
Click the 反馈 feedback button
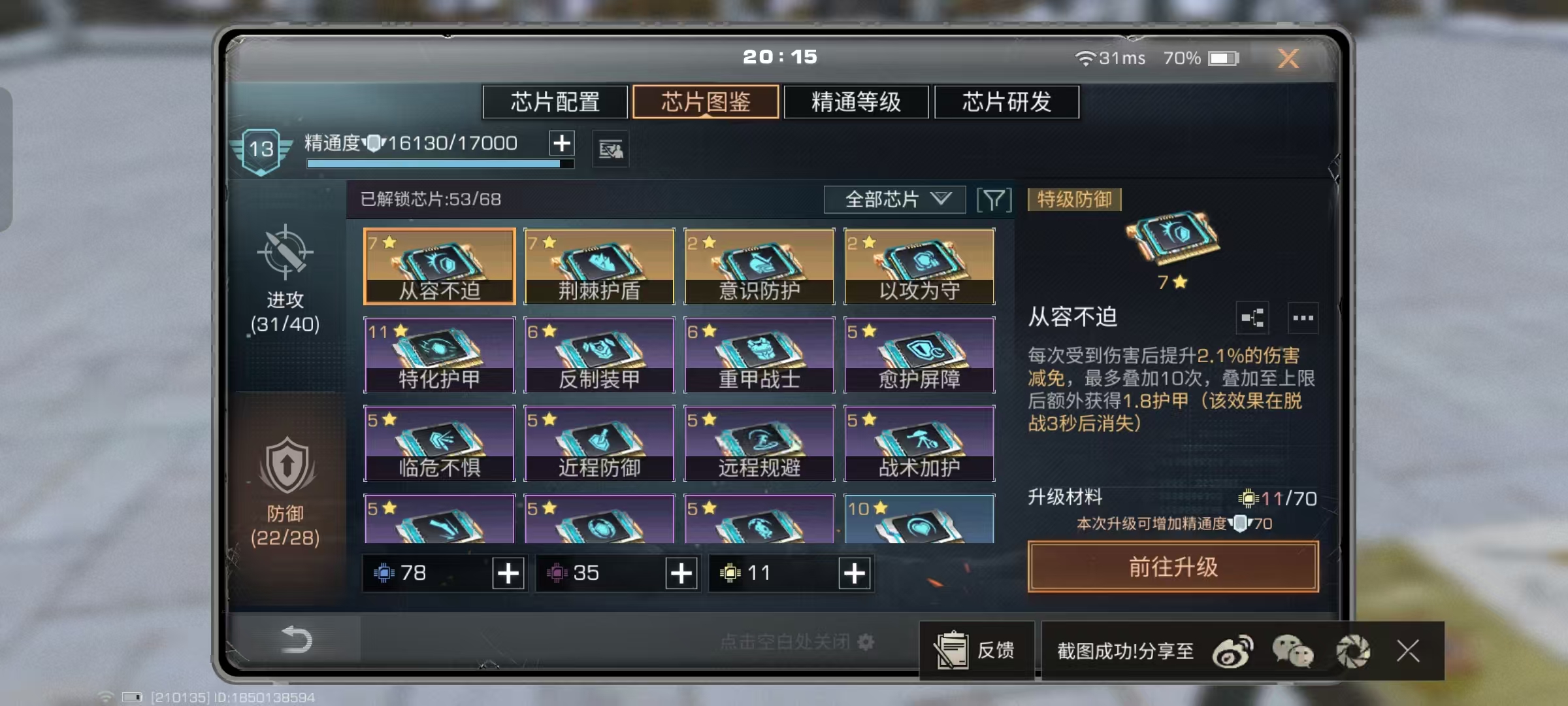tap(977, 650)
